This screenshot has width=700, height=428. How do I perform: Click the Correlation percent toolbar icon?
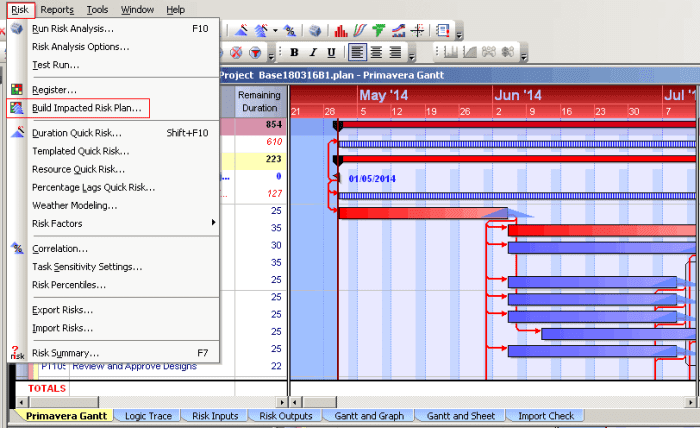pos(290,30)
